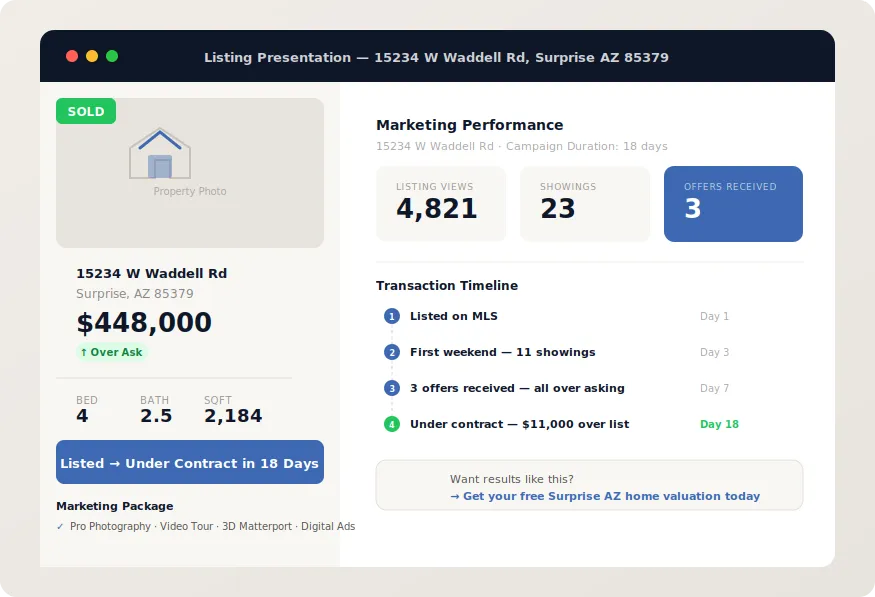Click the Listed → Under Contract in 18 Days button
This screenshot has height=597, width=875.
click(x=190, y=462)
